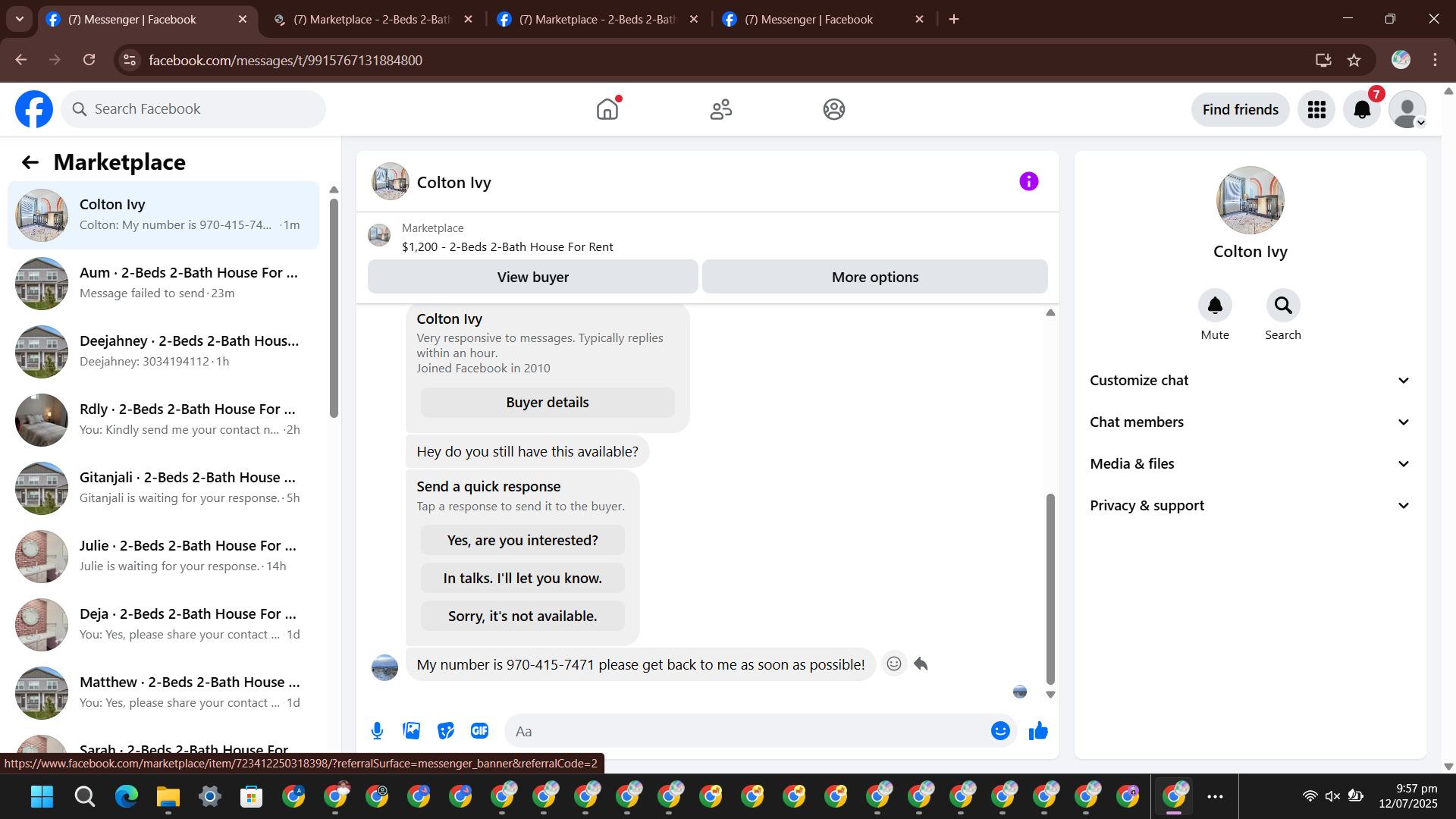Screen dimensions: 1456x819
Task: Expand Privacy & support section
Action: 1250,506
